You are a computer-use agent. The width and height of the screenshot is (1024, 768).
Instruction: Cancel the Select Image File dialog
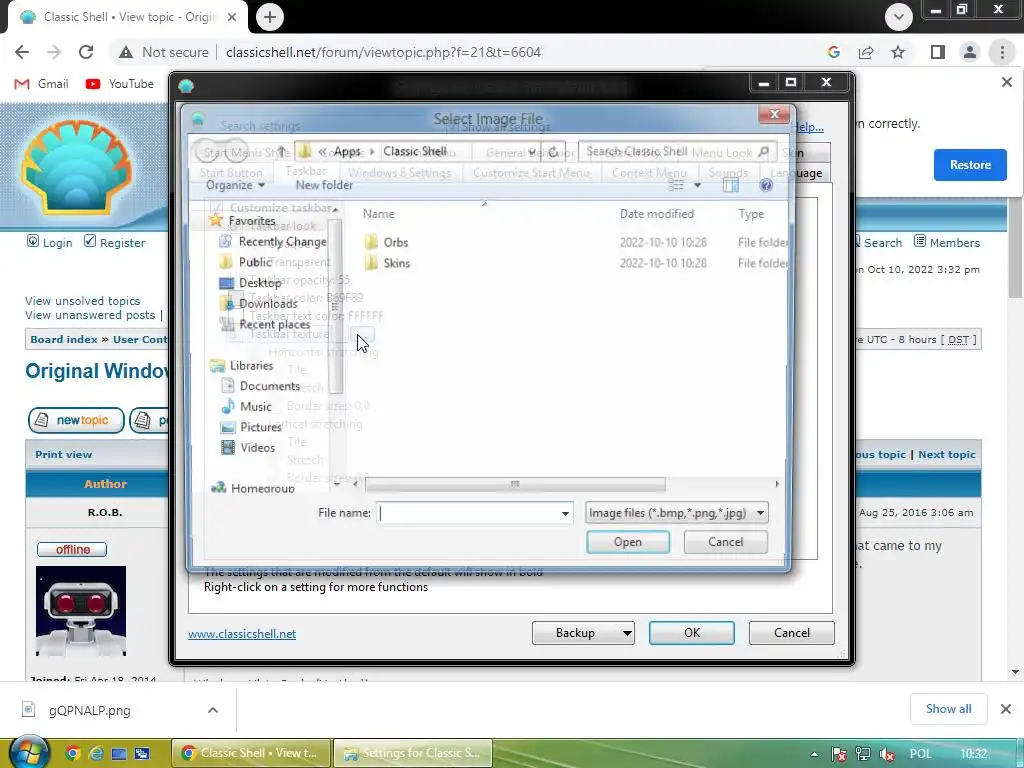tap(726, 542)
